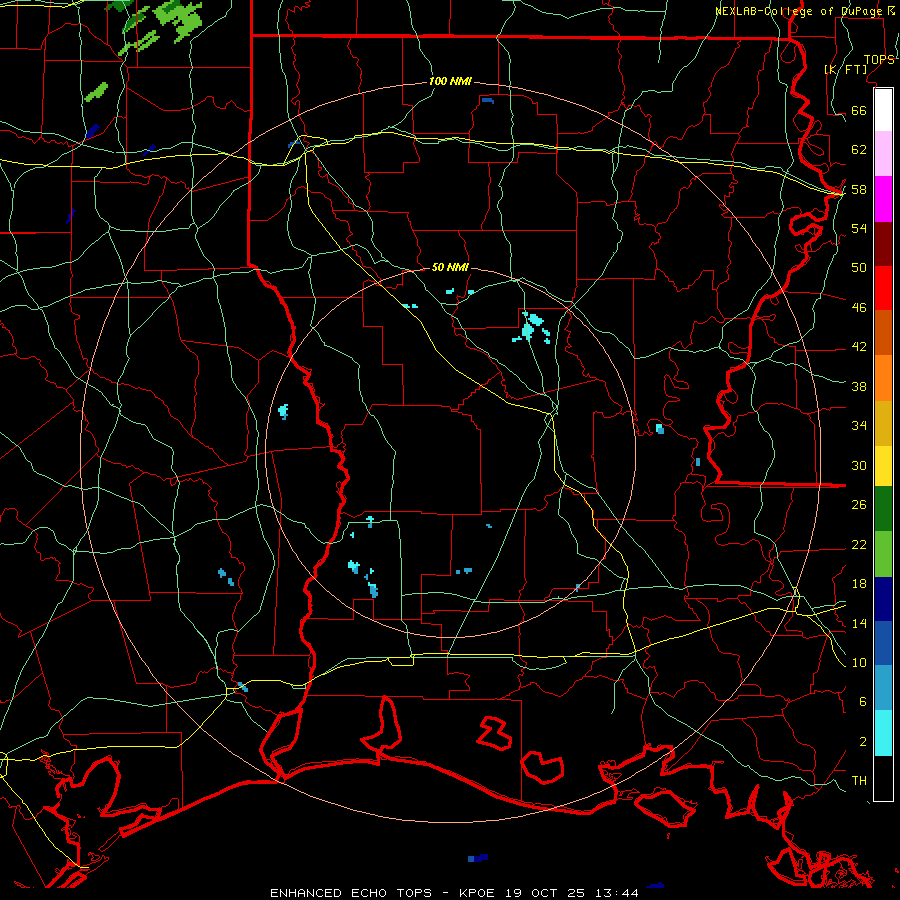Click the legend value "62"
This screenshot has height=900, width=900.
point(859,150)
